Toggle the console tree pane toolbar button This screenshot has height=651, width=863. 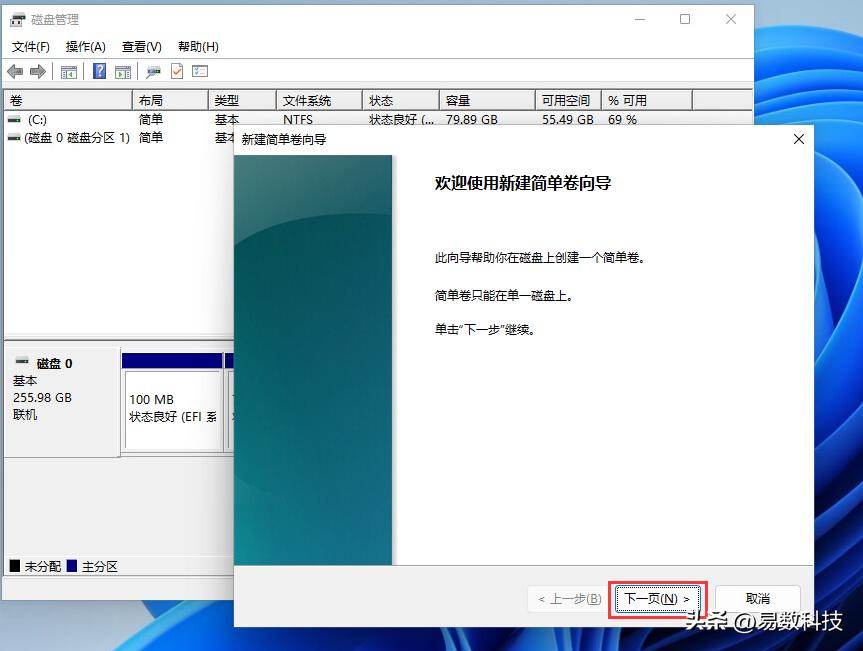(x=68, y=71)
